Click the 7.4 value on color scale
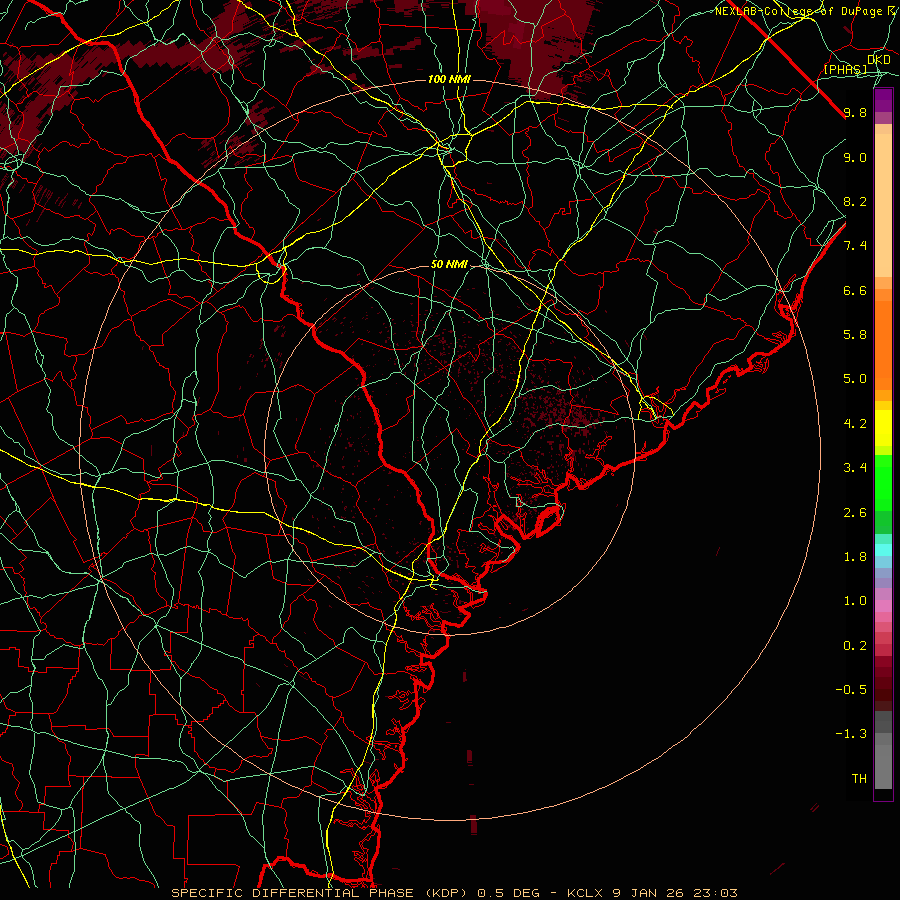The image size is (900, 900). tap(855, 246)
